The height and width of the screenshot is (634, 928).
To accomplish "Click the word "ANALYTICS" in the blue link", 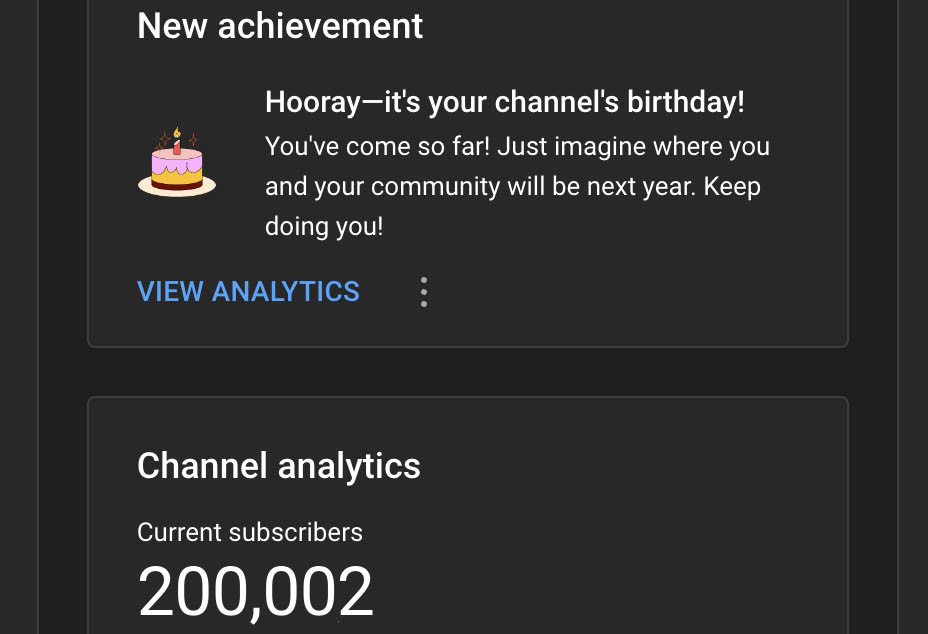I will (x=286, y=291).
